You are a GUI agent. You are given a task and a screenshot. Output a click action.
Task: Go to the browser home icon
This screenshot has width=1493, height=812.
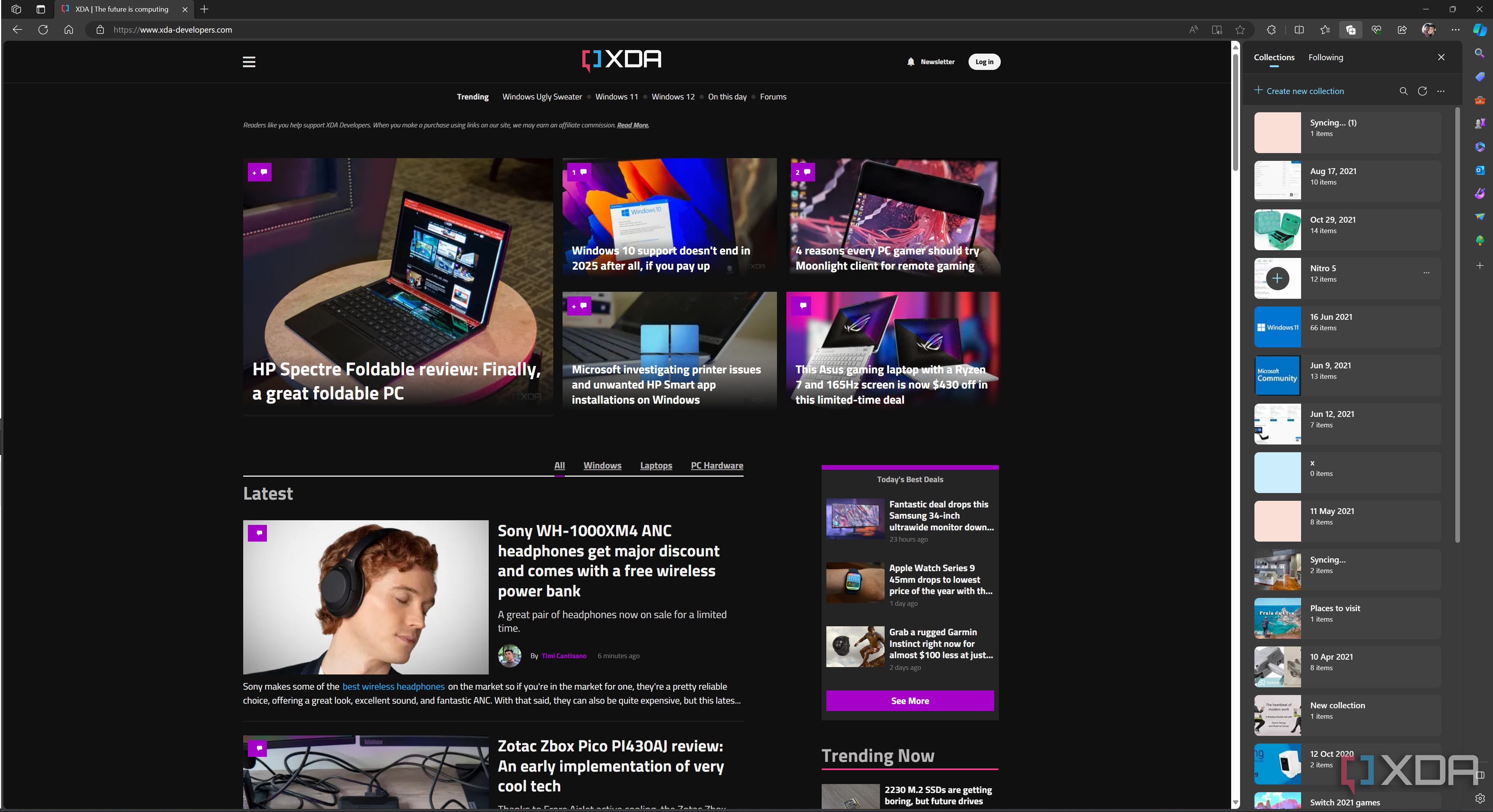68,30
